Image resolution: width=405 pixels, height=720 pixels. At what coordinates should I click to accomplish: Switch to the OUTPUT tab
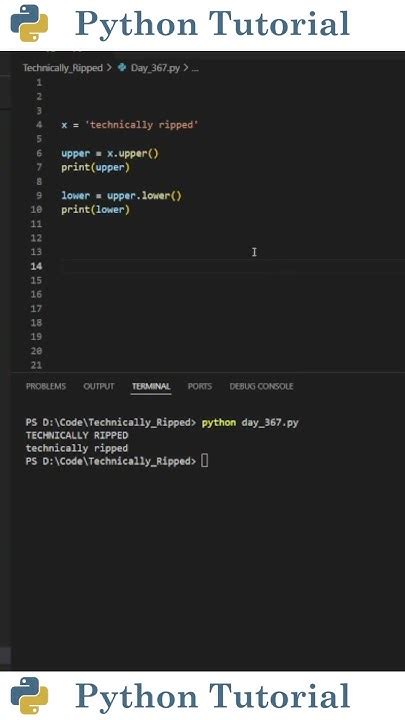99,386
